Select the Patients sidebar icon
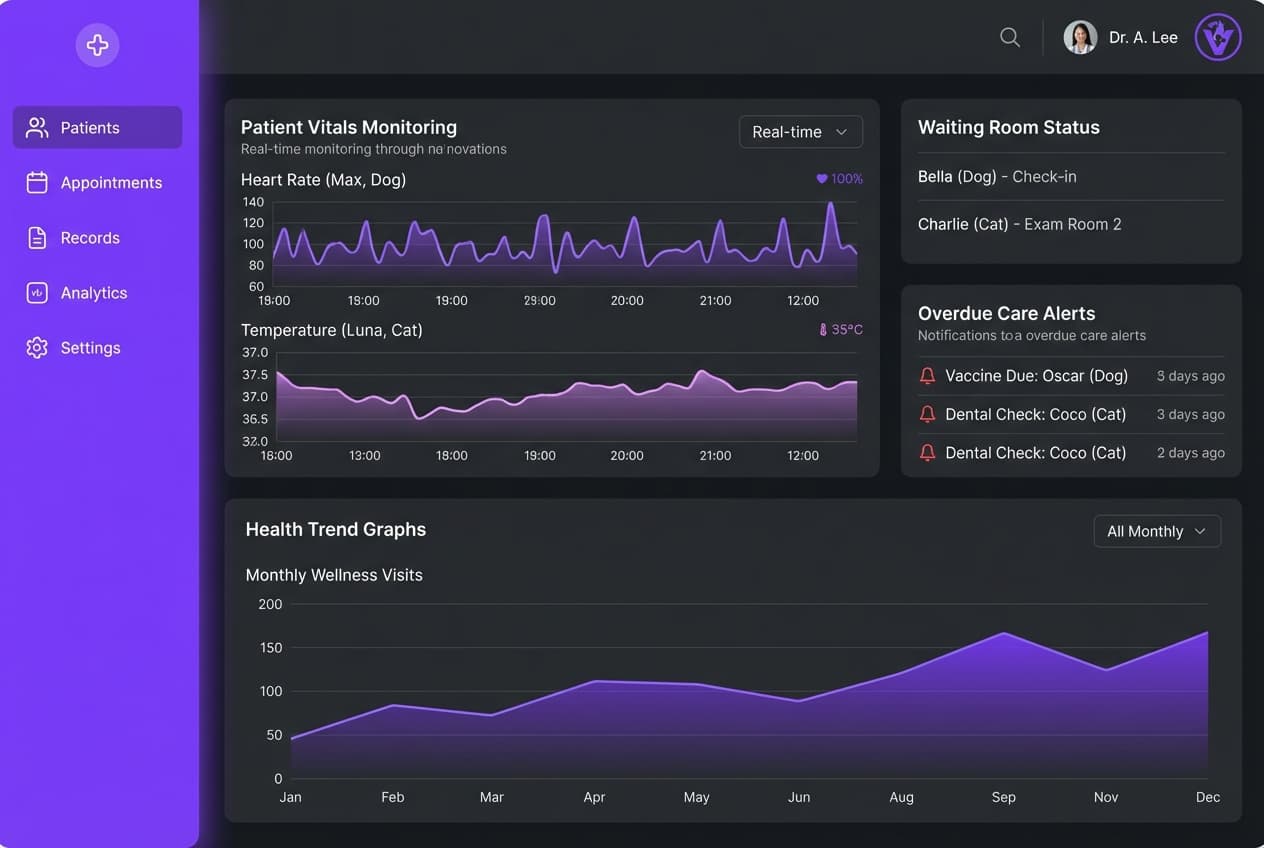 pyautogui.click(x=37, y=127)
